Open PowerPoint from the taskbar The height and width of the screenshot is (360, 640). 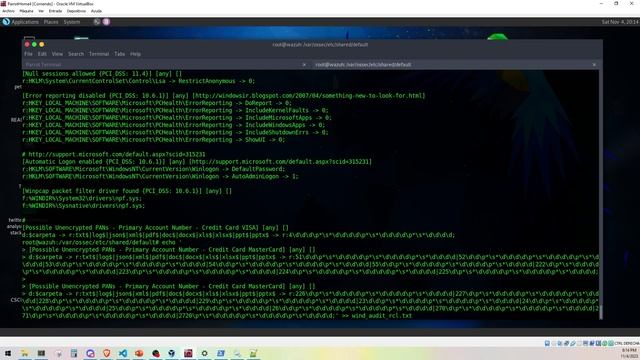[x=139, y=353]
